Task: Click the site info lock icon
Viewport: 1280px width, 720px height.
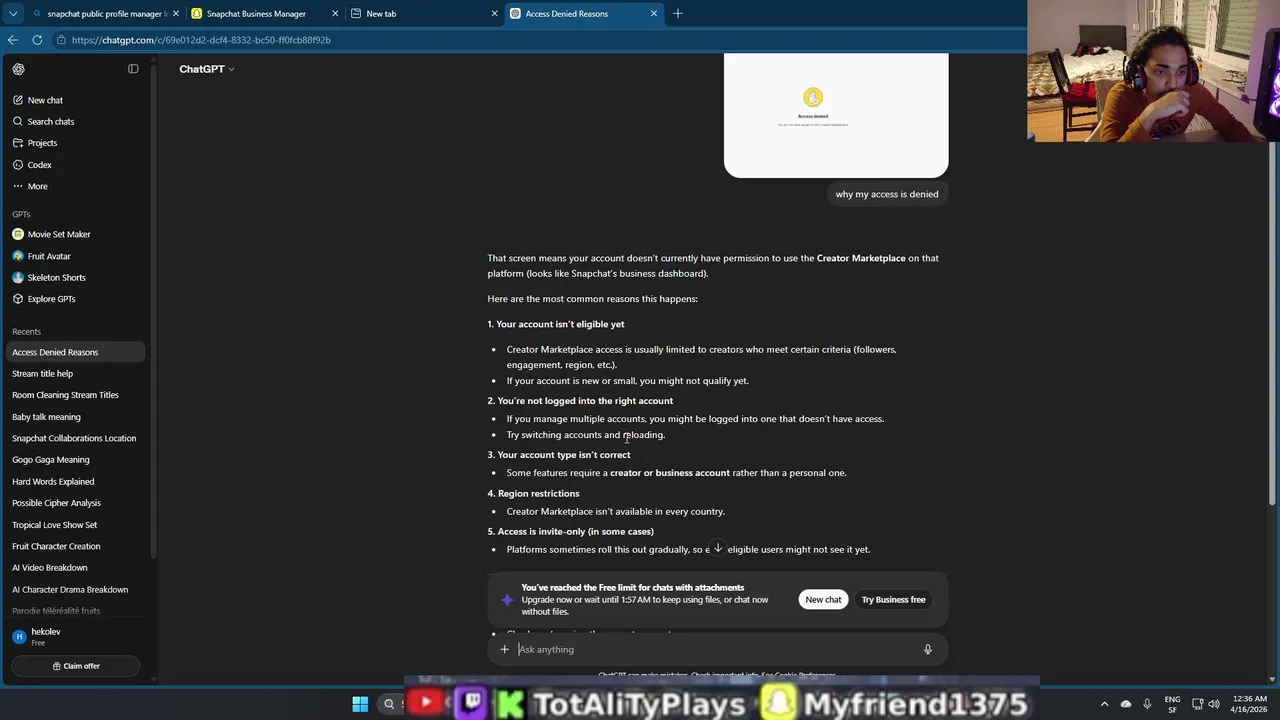Action: tap(61, 40)
